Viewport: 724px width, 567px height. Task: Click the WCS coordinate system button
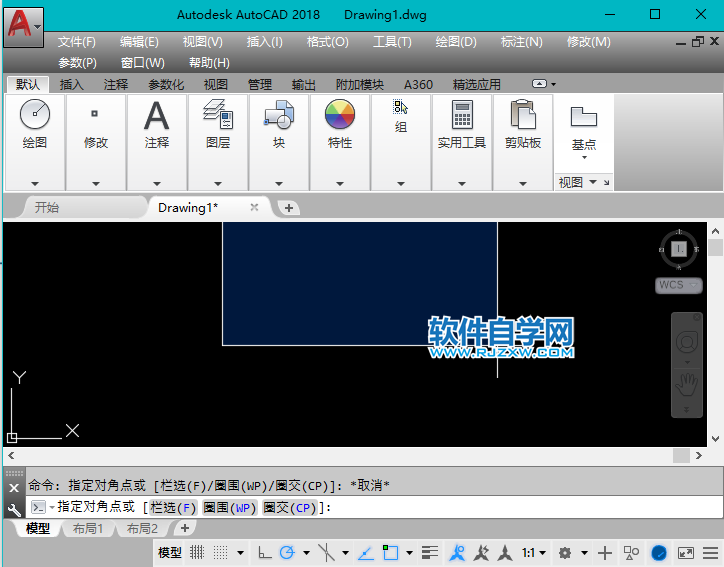(x=670, y=285)
